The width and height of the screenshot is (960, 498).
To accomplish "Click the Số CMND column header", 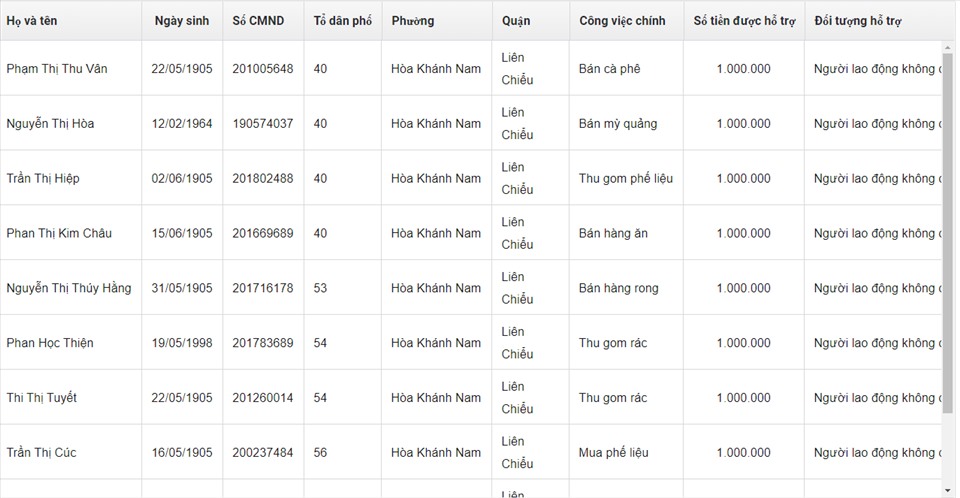I will pyautogui.click(x=263, y=21).
